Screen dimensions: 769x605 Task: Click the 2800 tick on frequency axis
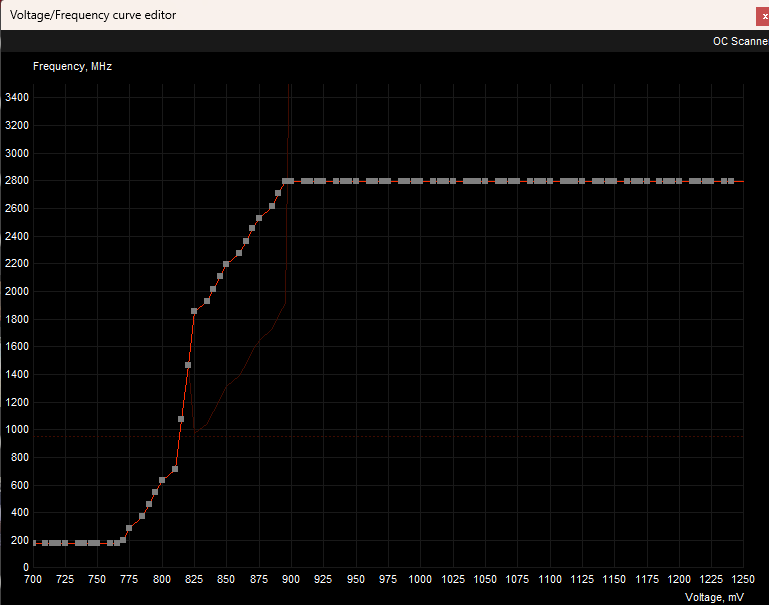click(x=17, y=181)
